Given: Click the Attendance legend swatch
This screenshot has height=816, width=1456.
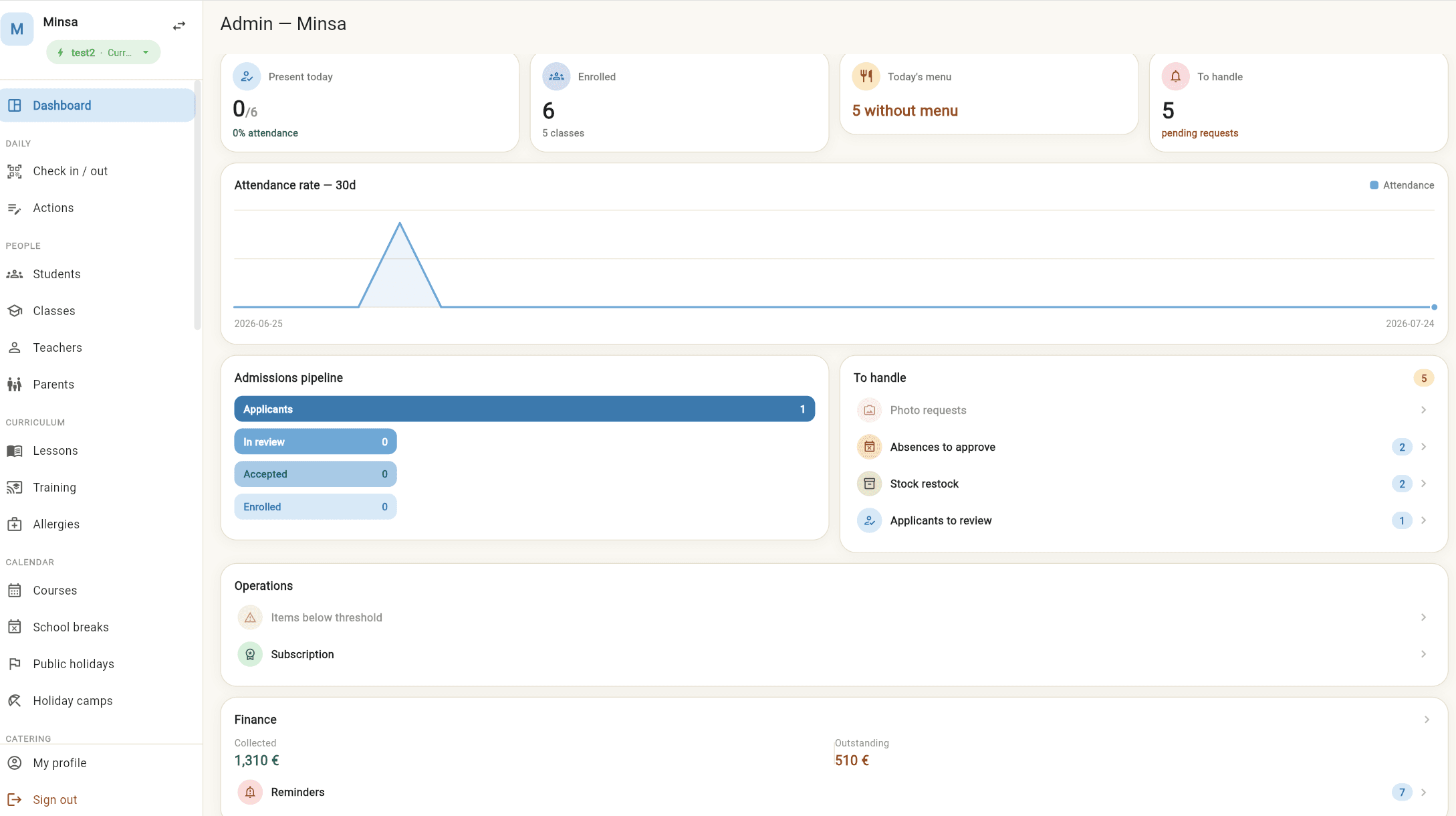Looking at the screenshot, I should 1374,185.
